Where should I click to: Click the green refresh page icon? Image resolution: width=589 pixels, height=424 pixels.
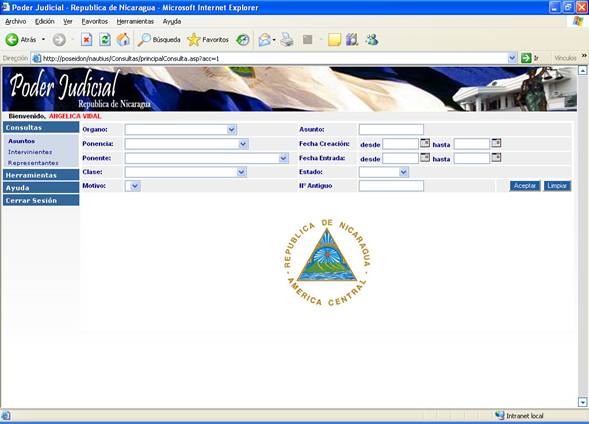105,39
